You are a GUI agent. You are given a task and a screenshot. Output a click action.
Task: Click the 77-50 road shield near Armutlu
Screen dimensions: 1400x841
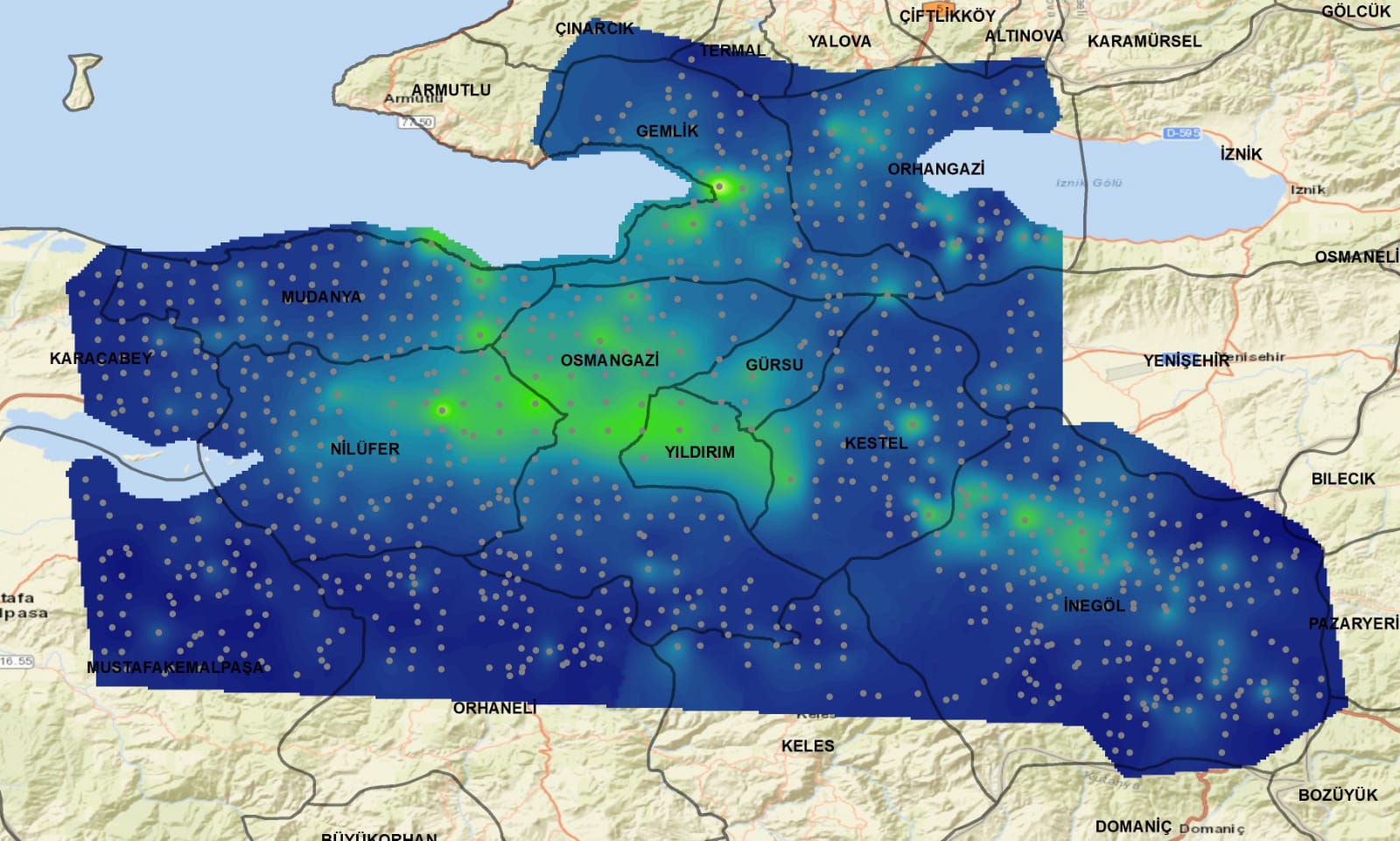pos(416,122)
